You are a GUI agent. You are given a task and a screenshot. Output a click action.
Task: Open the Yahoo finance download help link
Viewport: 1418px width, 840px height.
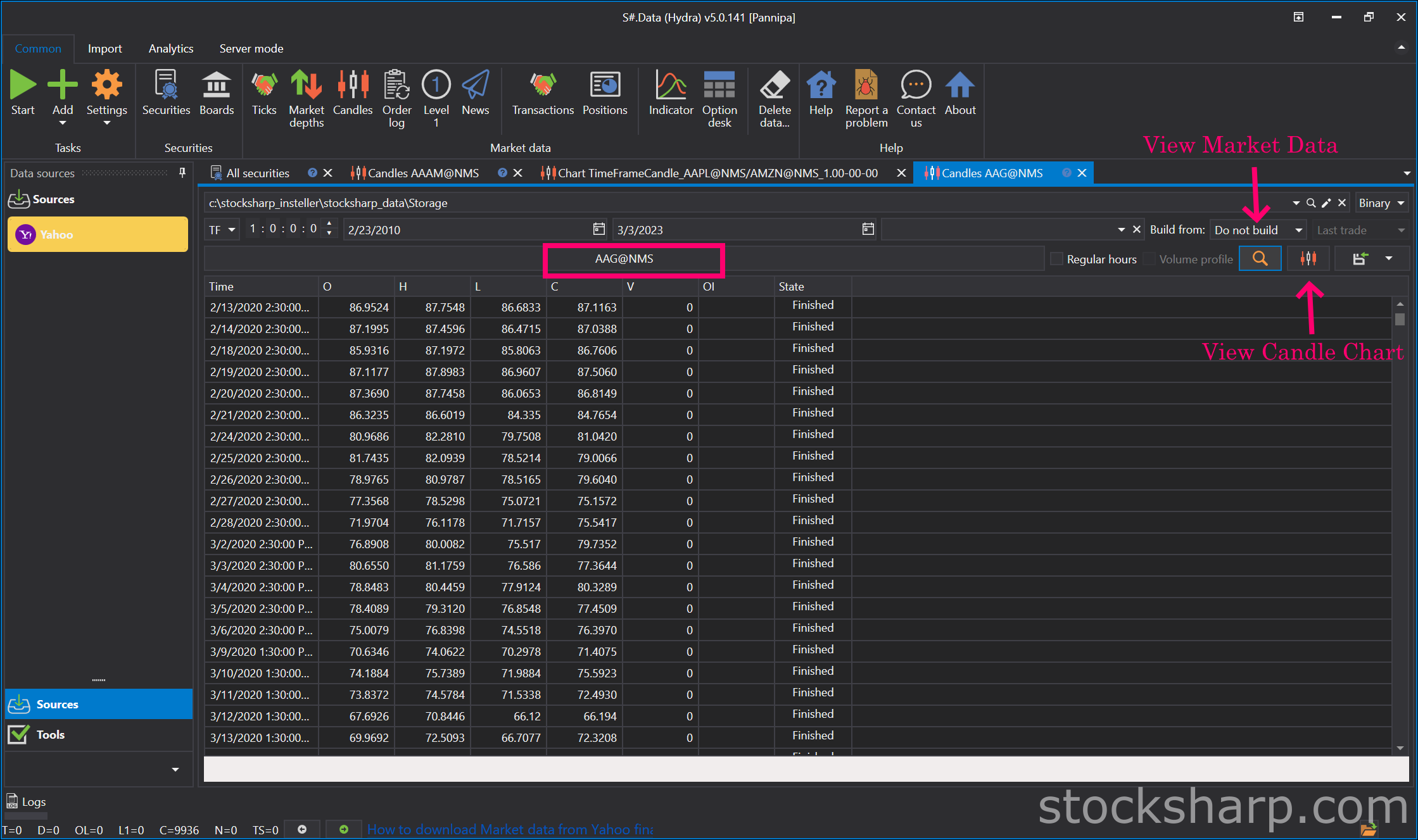point(510,829)
